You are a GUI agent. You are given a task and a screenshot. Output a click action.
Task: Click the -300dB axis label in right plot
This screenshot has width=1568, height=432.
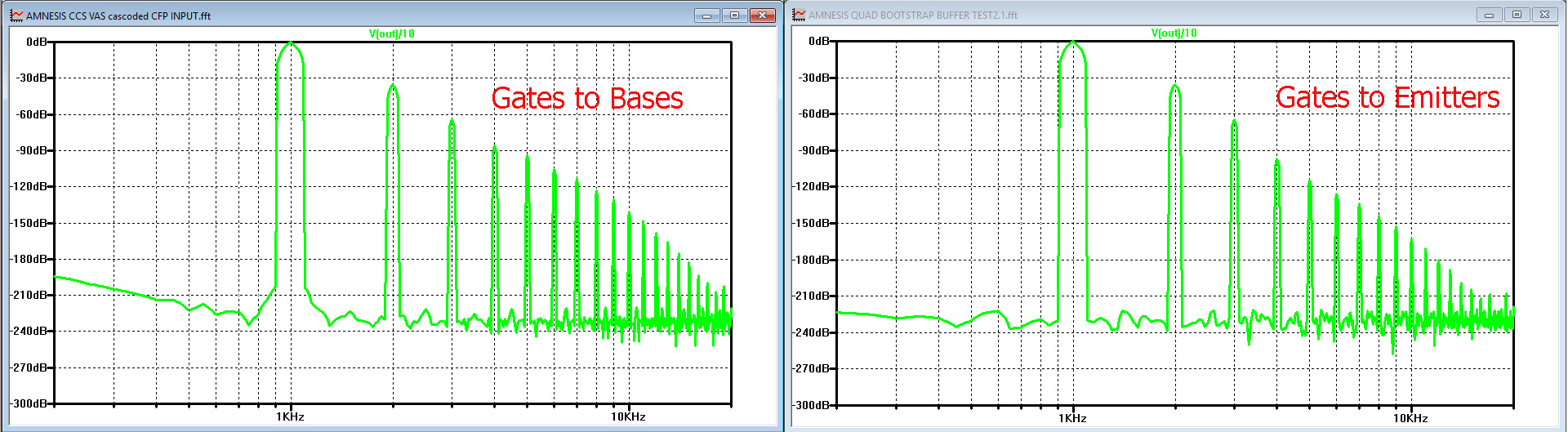pos(812,405)
